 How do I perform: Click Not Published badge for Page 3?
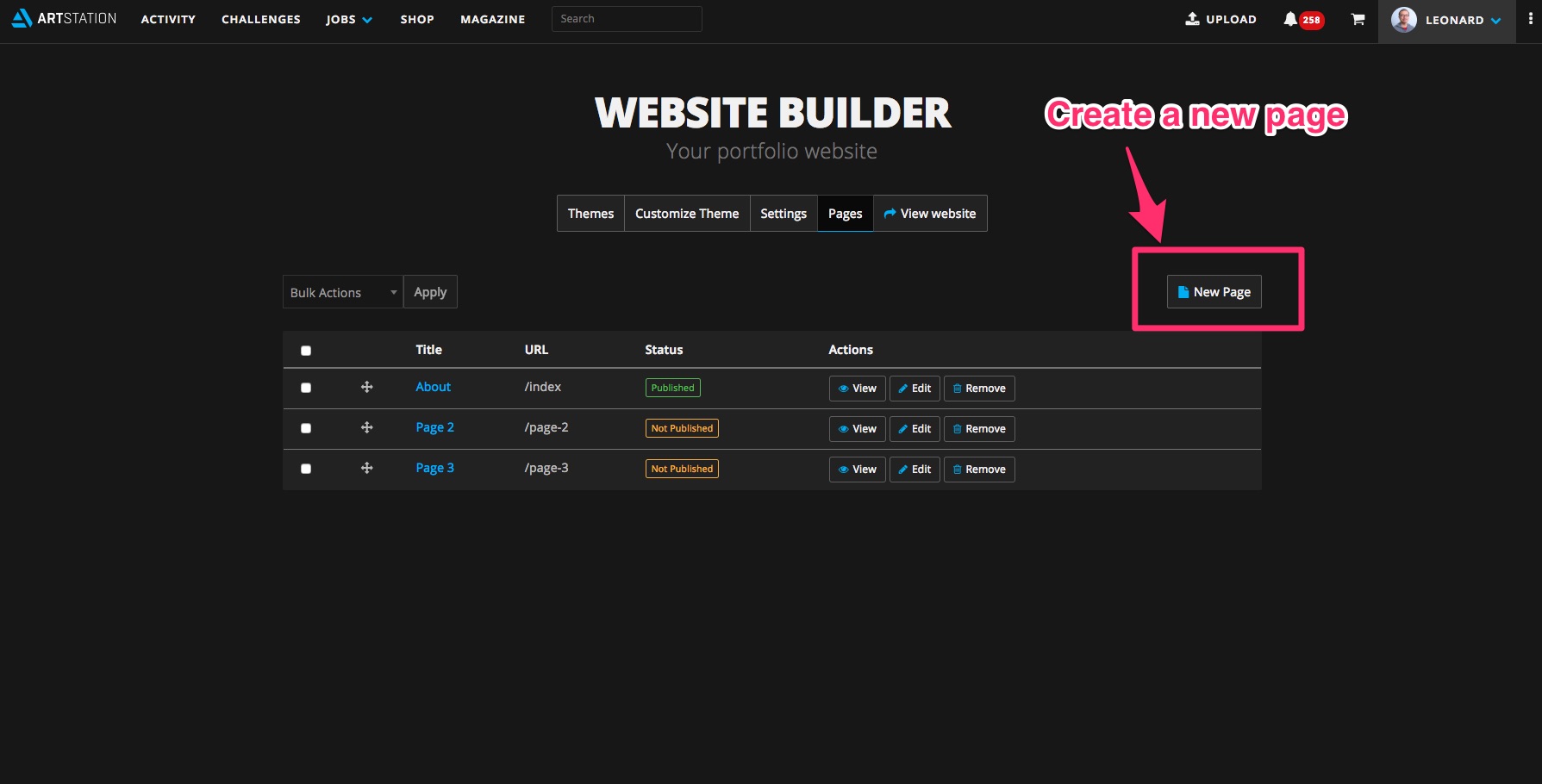pos(682,469)
